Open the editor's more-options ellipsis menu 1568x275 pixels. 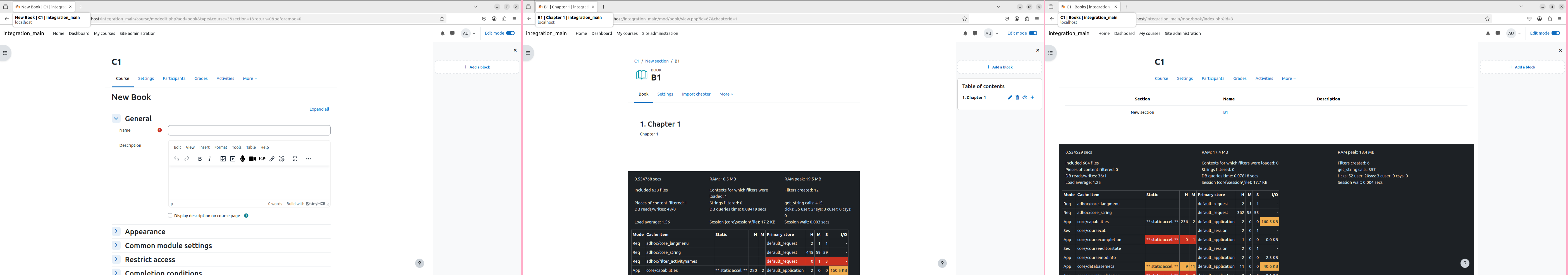coord(309,158)
